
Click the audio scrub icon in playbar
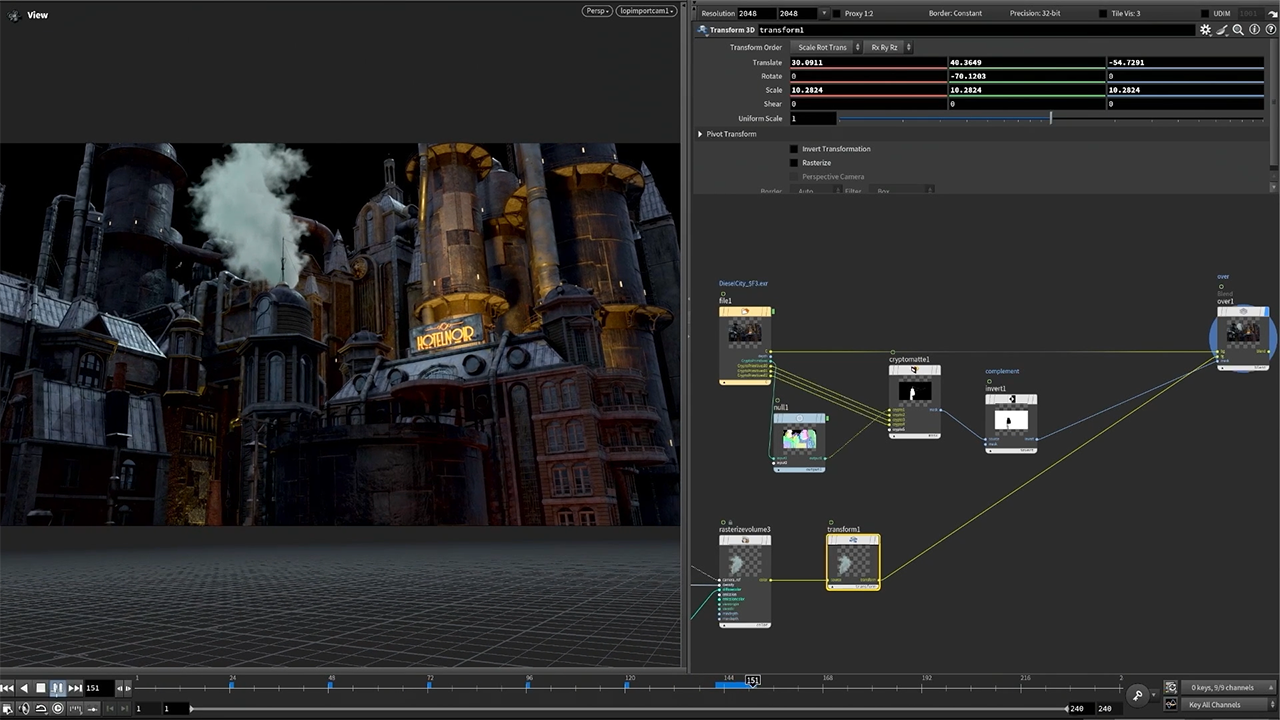coord(24,708)
